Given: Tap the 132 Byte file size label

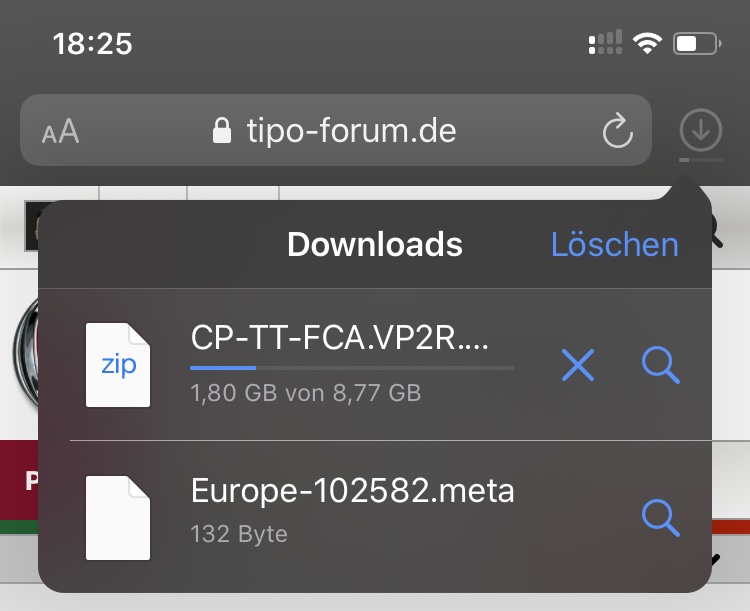Looking at the screenshot, I should 239,534.
